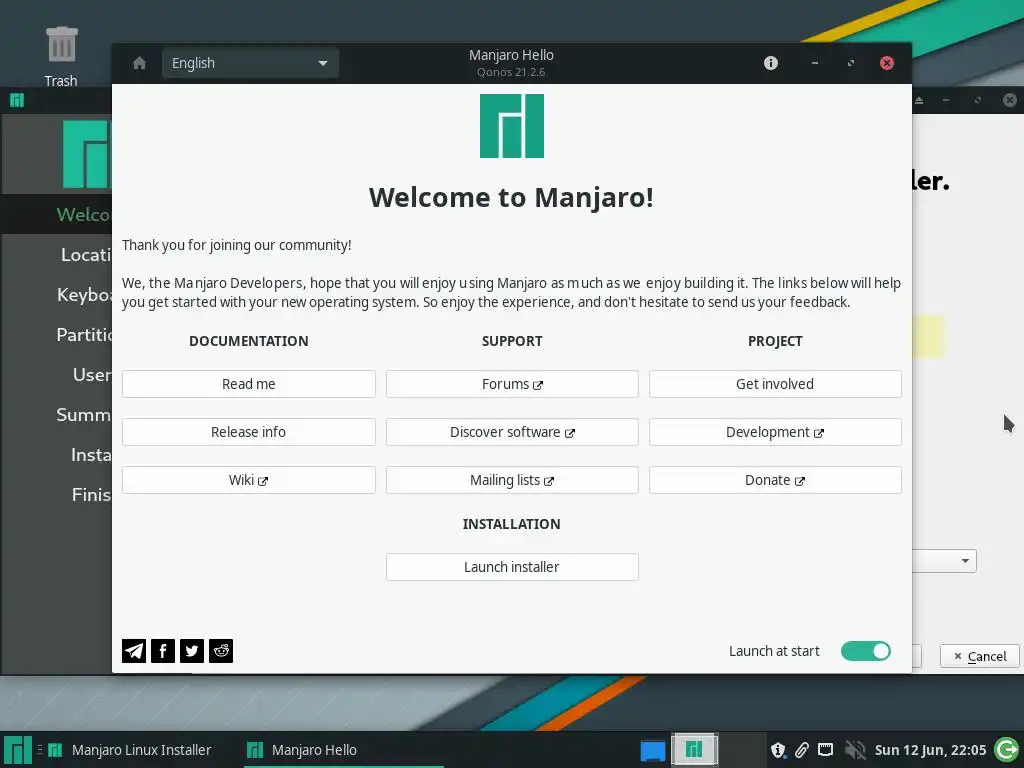Click the Get involved button
This screenshot has width=1024, height=768.
tap(775, 384)
